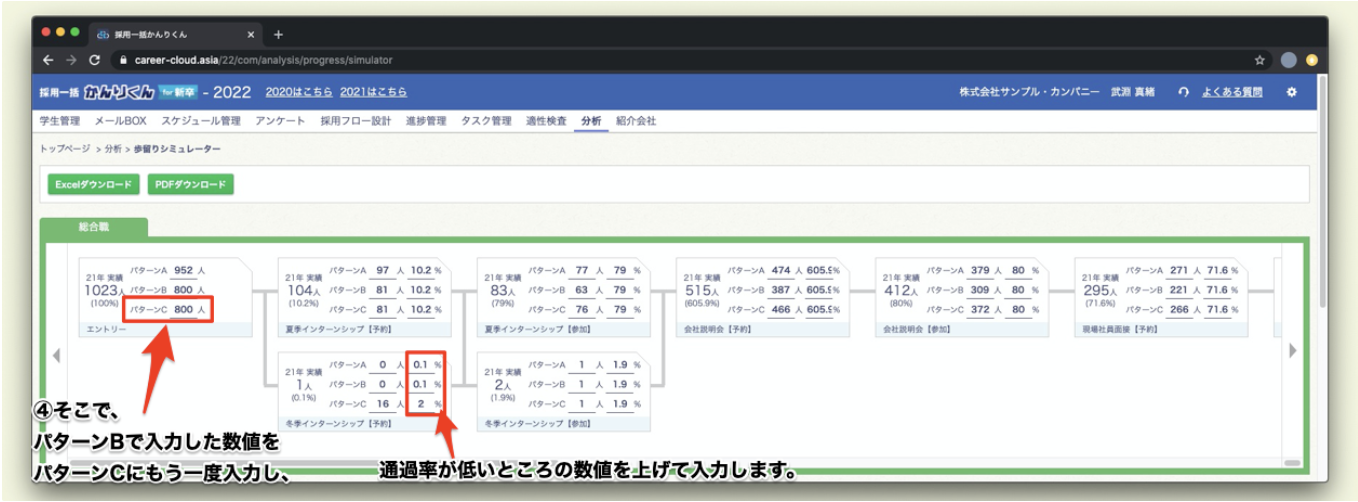Edit 会社説明会予約 パターンA count 474
Viewport: 1358px width, 502px height.
(781, 270)
